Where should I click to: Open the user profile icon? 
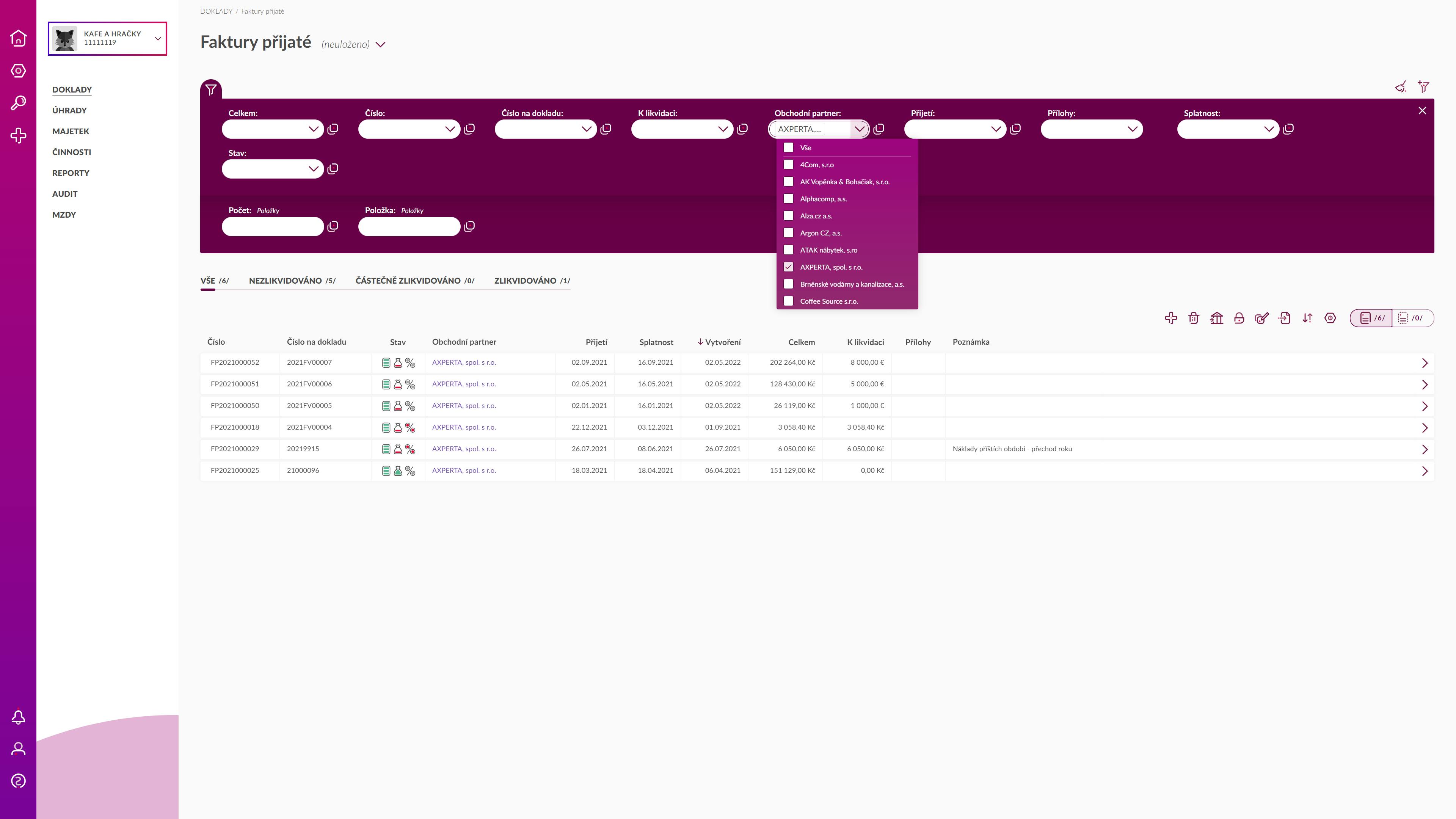(x=18, y=749)
